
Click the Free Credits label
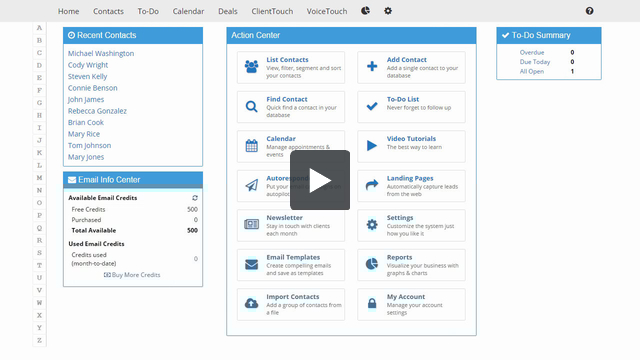(x=88, y=209)
